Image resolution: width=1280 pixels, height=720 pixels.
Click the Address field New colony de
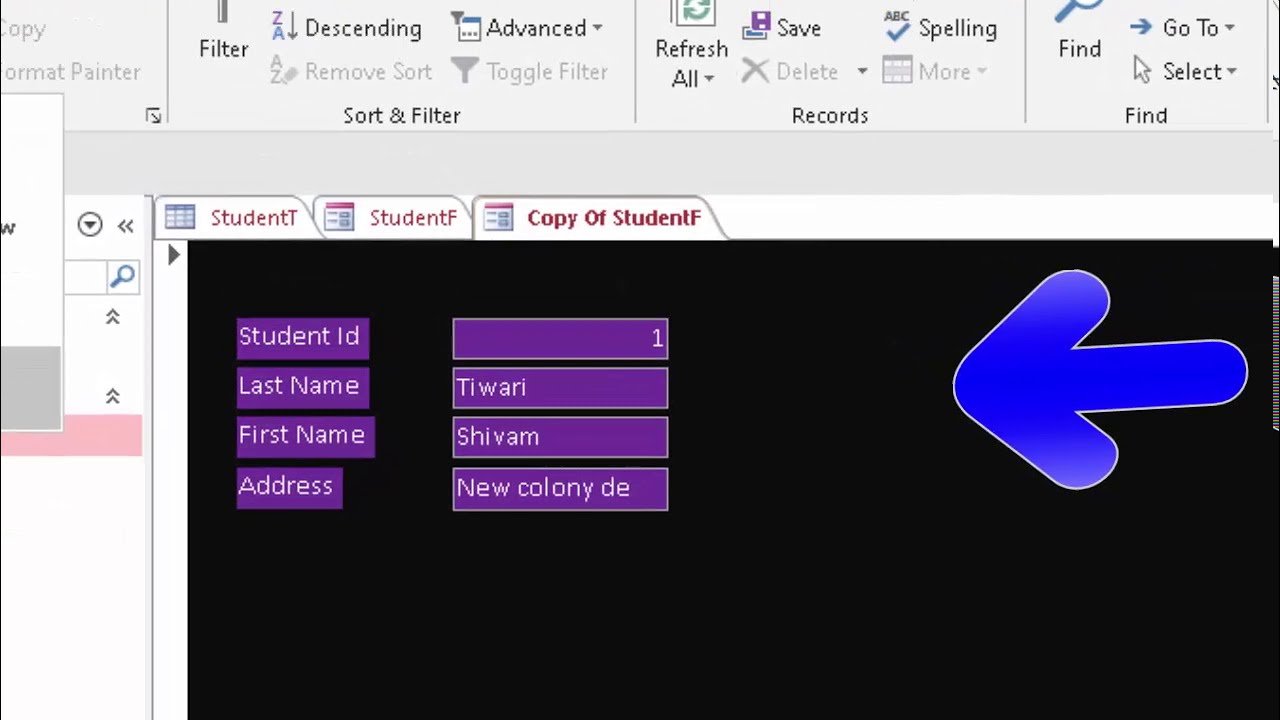point(560,489)
